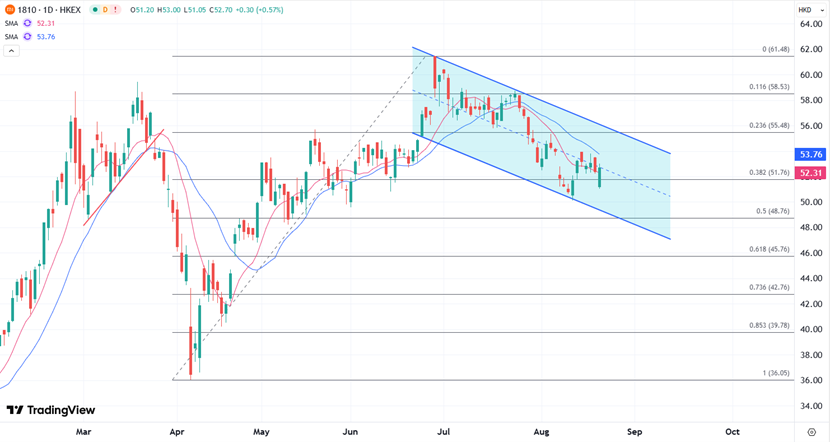Image resolution: width=830 pixels, height=442 pixels.
Task: Click the Fibonacci label 0 (61.48)
Action: tap(775, 49)
